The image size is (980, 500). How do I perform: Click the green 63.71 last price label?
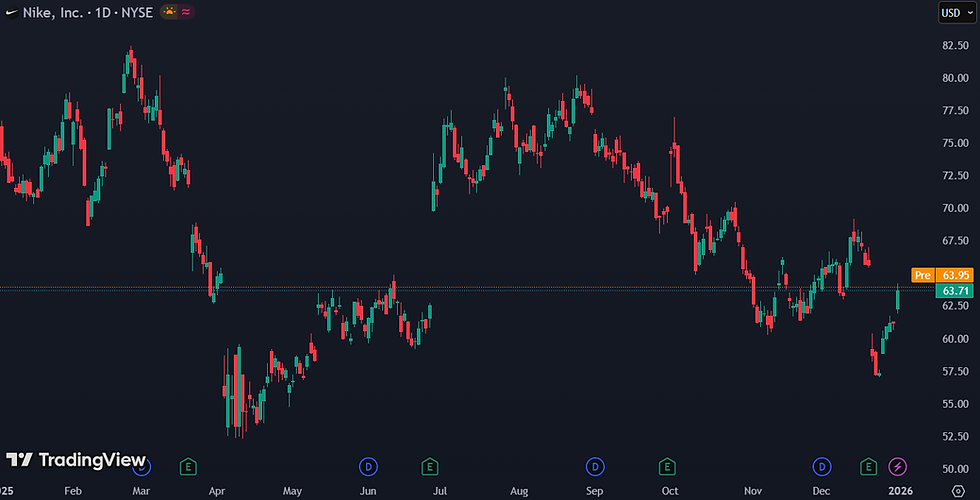click(955, 291)
